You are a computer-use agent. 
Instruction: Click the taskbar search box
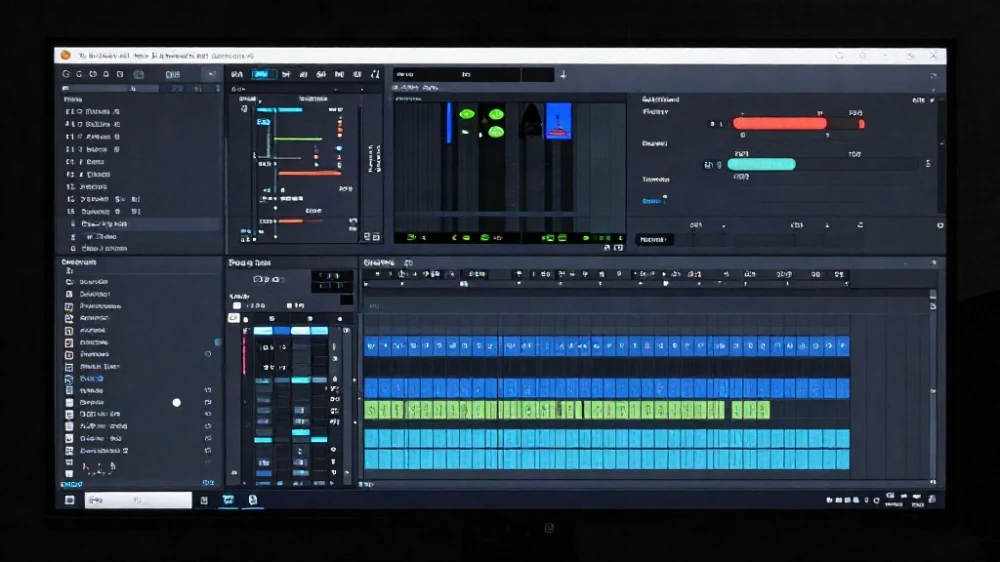tap(138, 500)
